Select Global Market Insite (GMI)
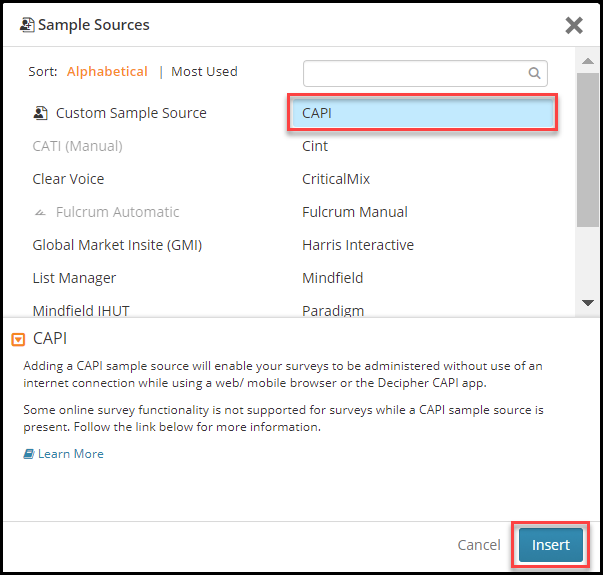Viewport: 603px width, 575px height. (x=117, y=245)
